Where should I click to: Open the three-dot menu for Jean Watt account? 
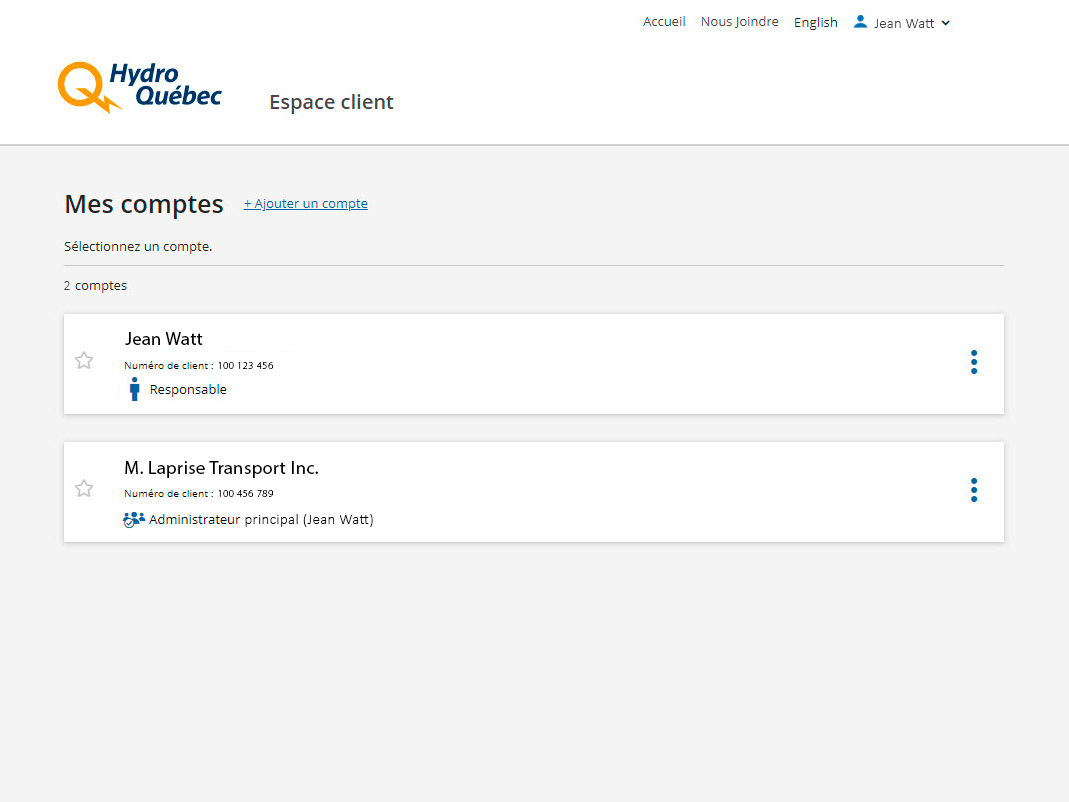[973, 362]
